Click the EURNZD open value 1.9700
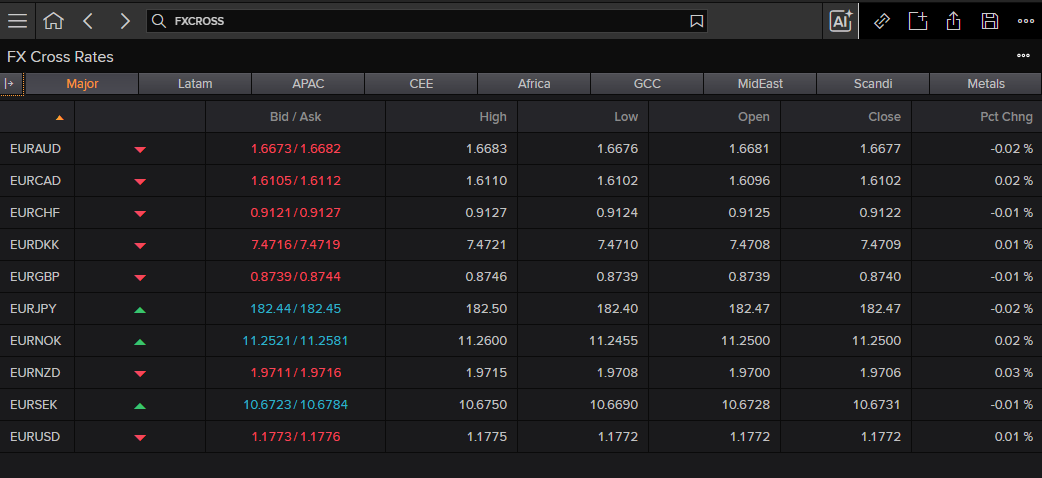 click(x=750, y=372)
